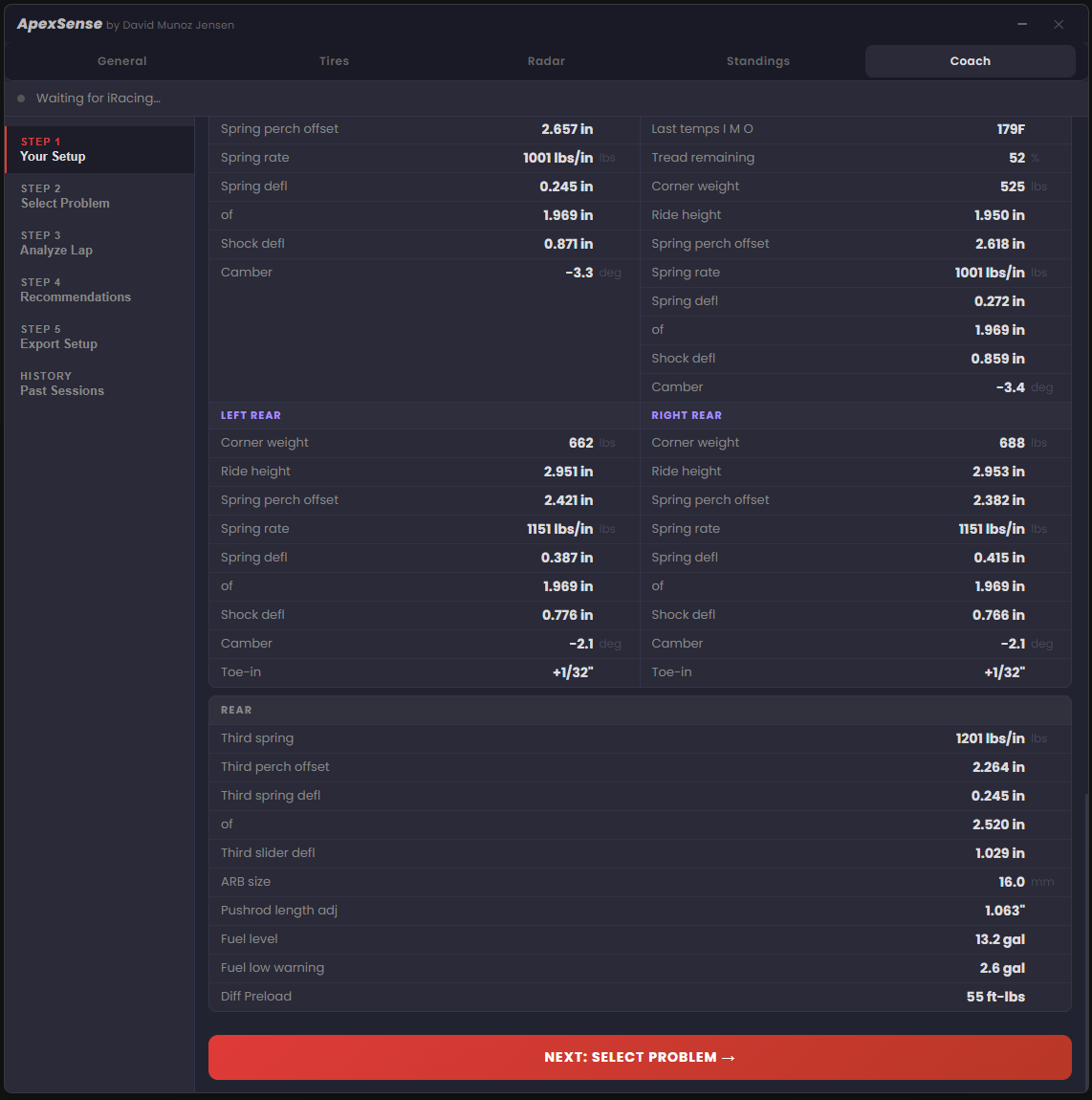This screenshot has height=1100, width=1092.
Task: Switch to the Radar tab
Action: (x=546, y=60)
